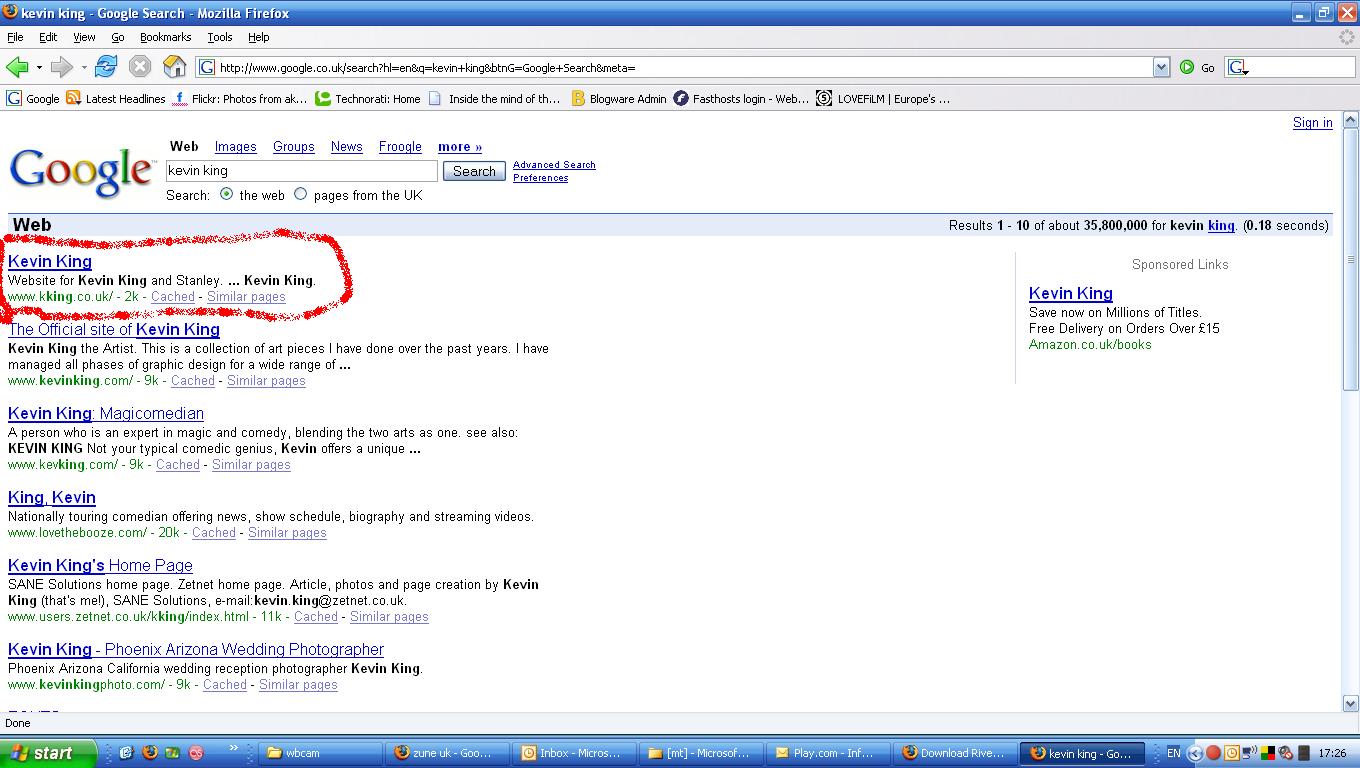The width and height of the screenshot is (1360, 768).
Task: Switch to zune uk Firefox taskbar button
Action: (x=448, y=753)
